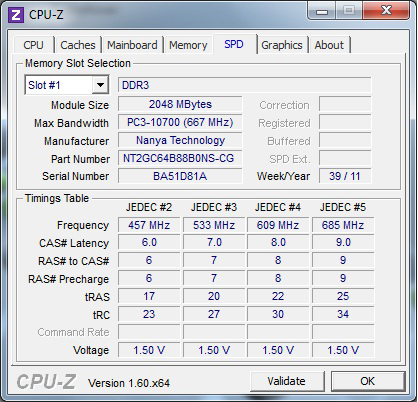Click the PC3-10700 (667 MHz) bandwidth value
Screen dimensions: 418x402
point(180,122)
